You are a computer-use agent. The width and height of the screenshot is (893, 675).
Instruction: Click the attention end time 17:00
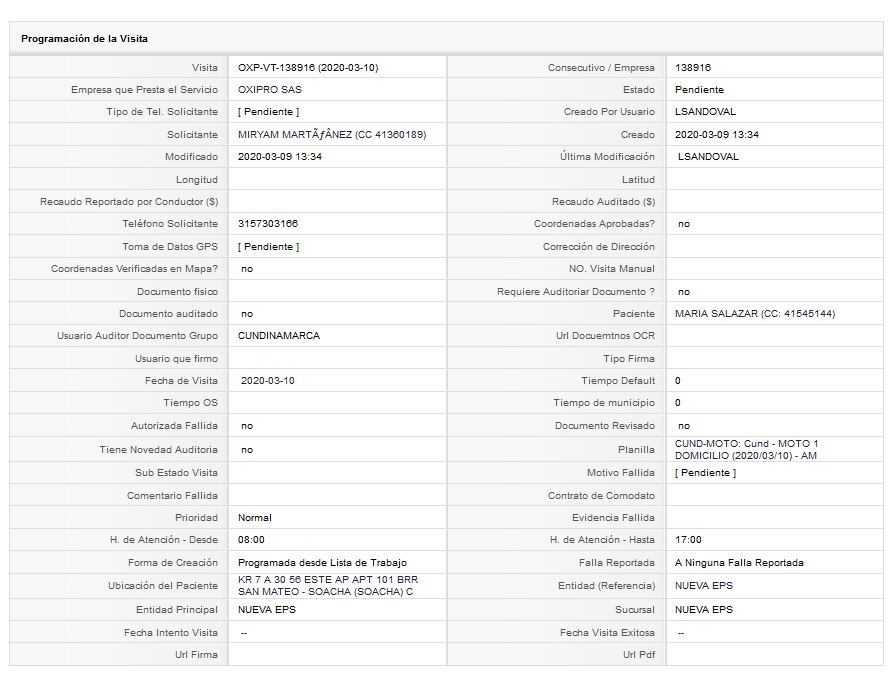click(688, 539)
